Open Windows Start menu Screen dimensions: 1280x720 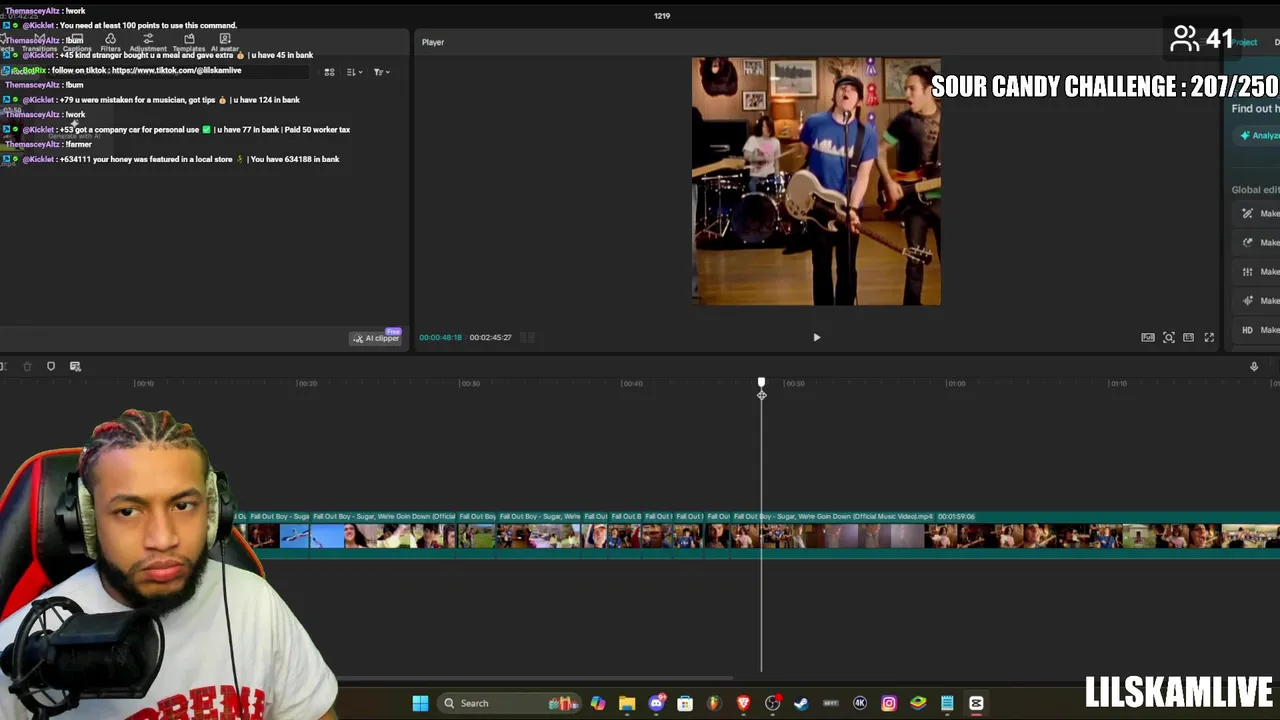[x=421, y=703]
